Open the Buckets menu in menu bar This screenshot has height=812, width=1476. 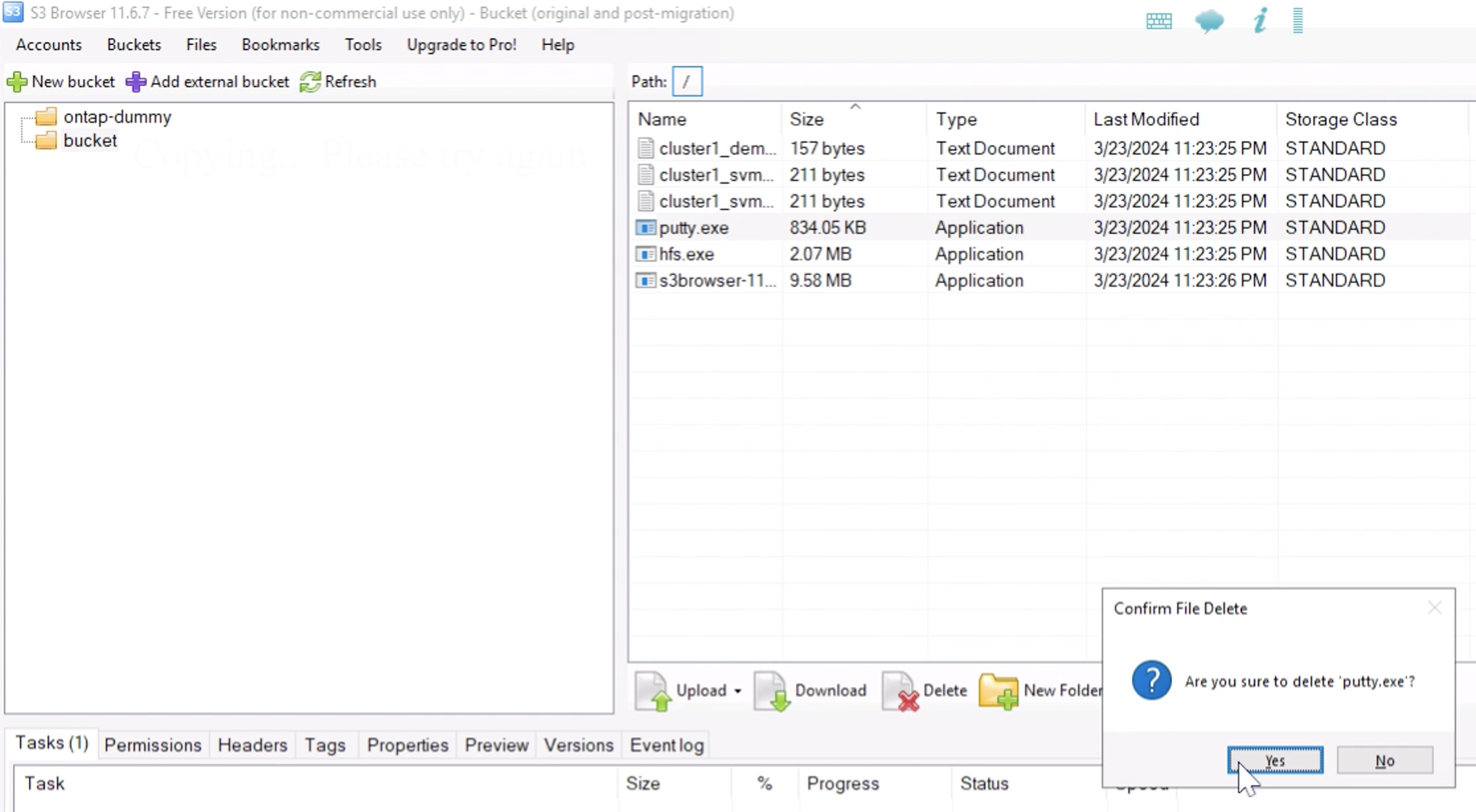pyautogui.click(x=133, y=44)
